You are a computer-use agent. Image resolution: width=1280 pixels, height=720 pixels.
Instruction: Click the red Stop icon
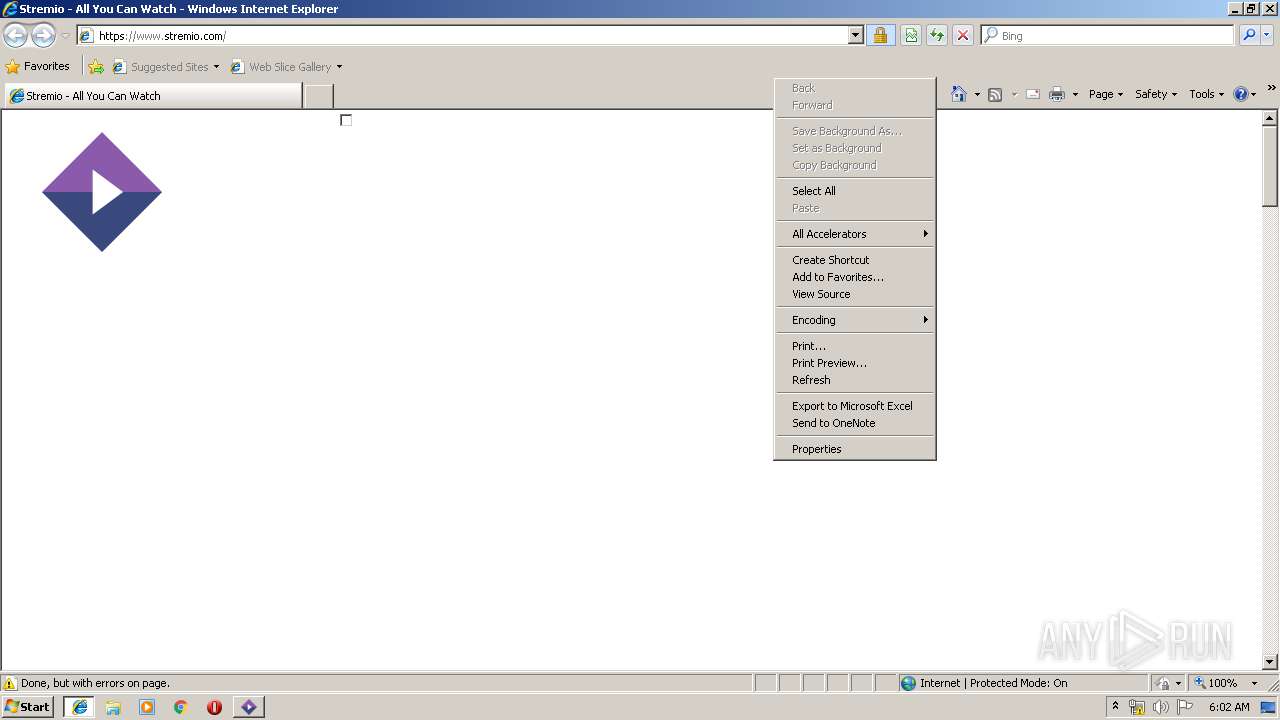click(963, 35)
